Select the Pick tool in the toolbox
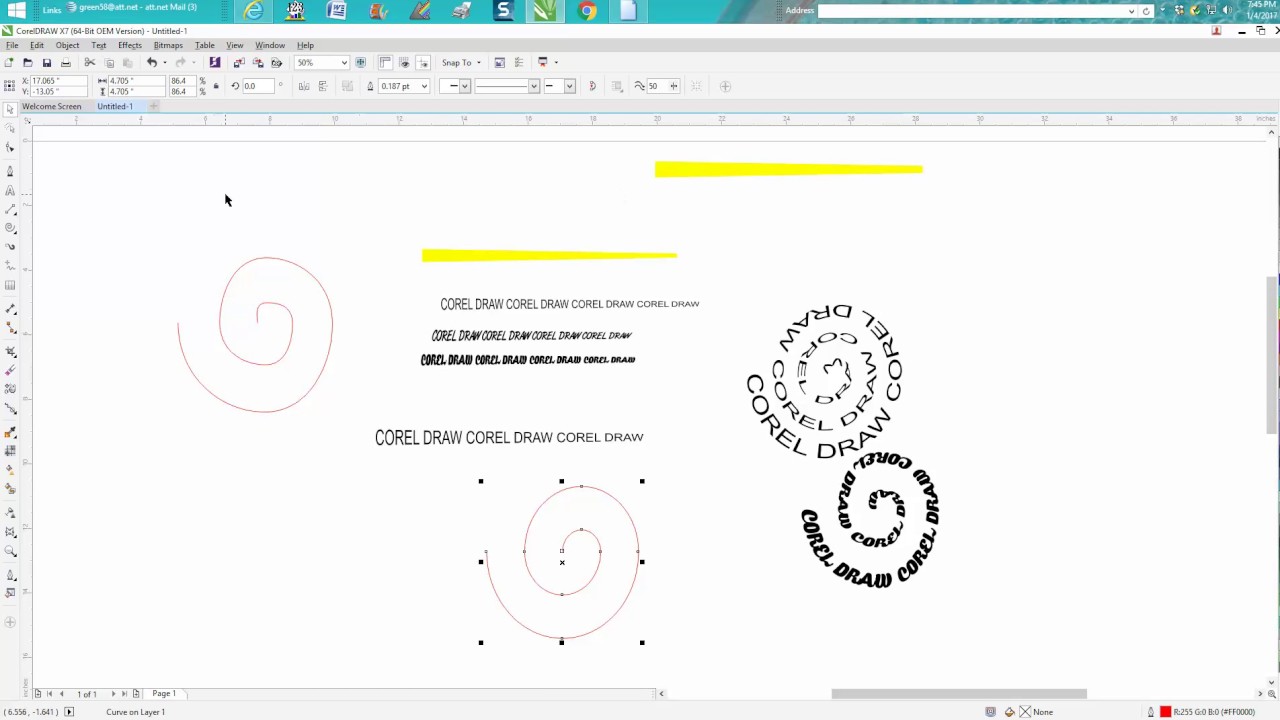Viewport: 1280px width, 720px height. pyautogui.click(x=10, y=109)
